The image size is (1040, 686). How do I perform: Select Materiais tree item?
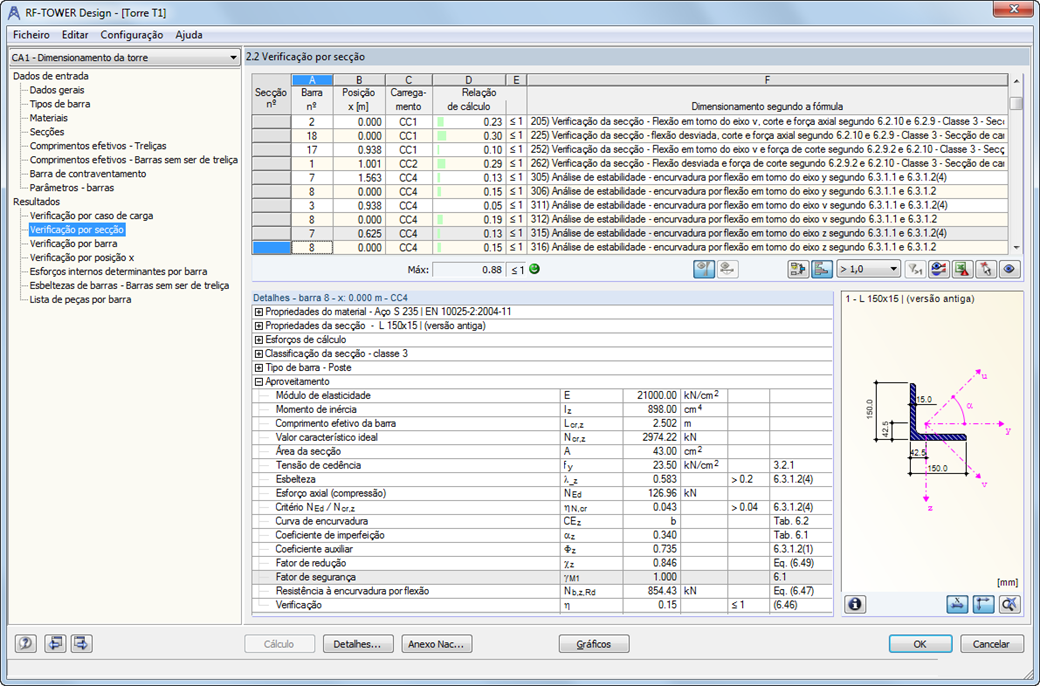[48, 117]
